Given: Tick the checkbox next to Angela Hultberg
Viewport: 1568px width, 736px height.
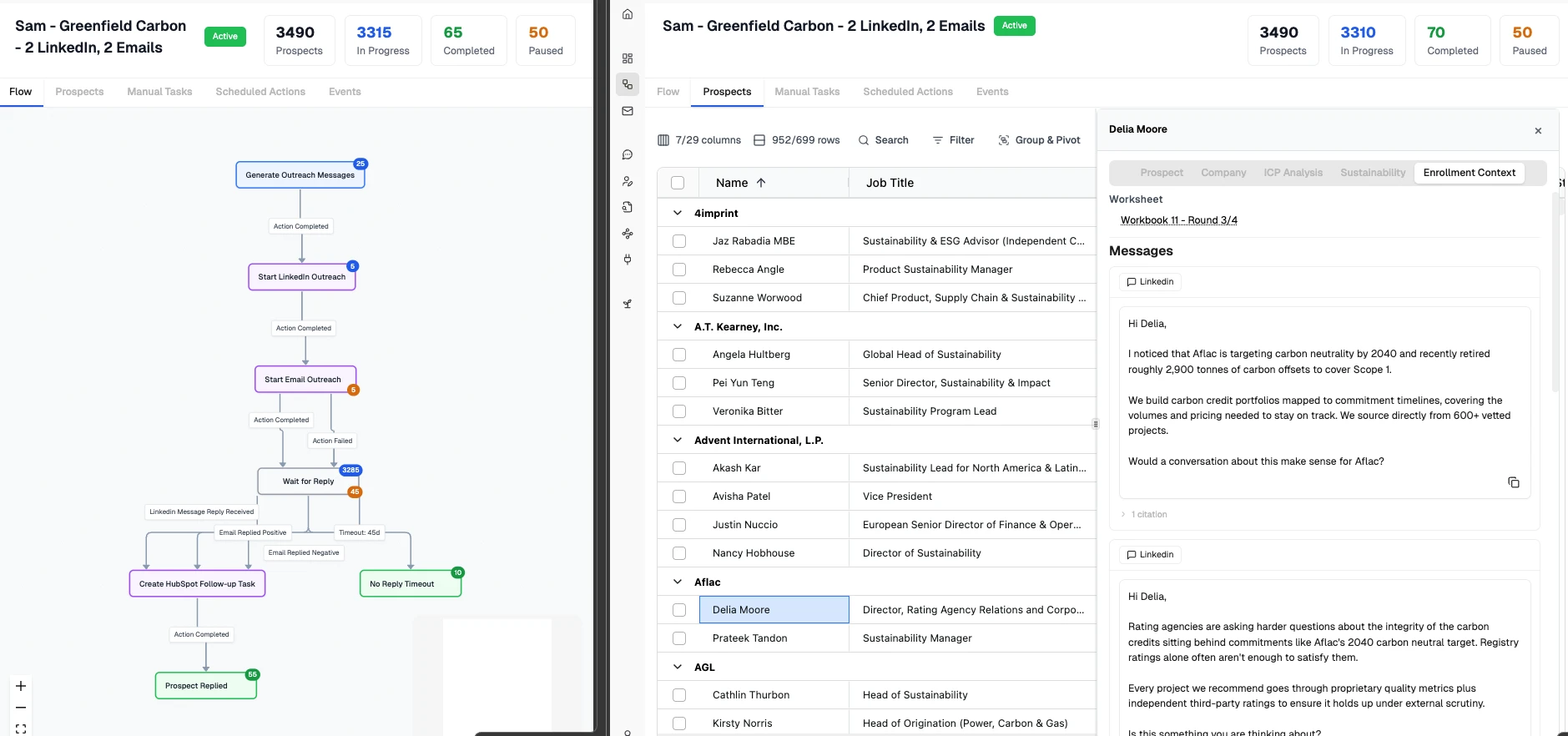Looking at the screenshot, I should click(x=679, y=355).
